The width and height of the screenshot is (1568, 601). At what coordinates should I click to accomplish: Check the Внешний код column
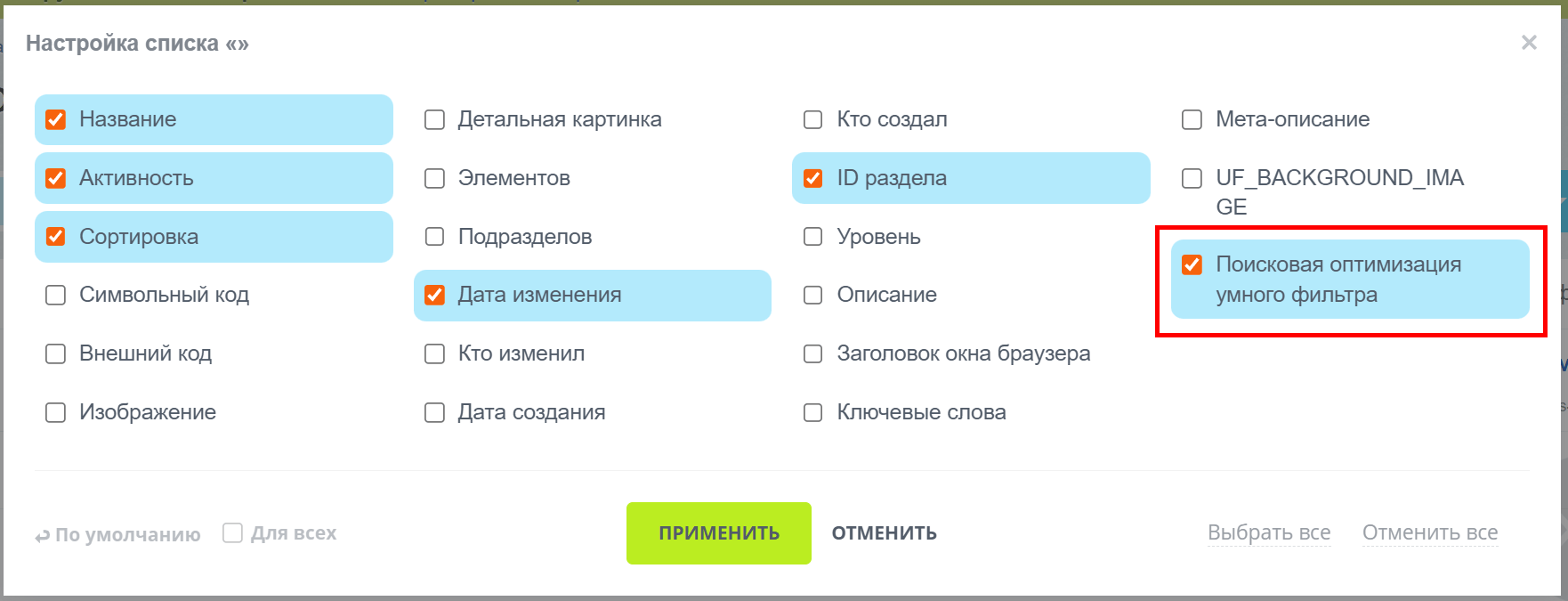56,353
